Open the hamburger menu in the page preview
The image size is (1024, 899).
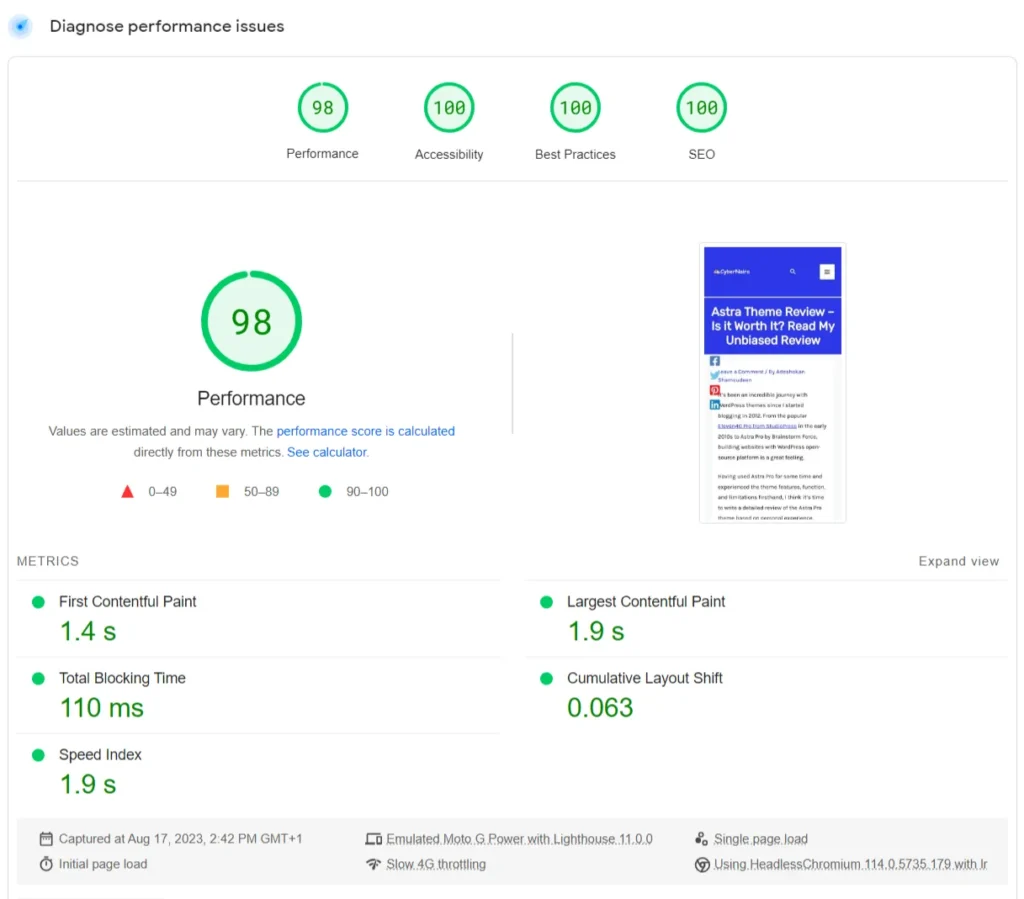827,272
